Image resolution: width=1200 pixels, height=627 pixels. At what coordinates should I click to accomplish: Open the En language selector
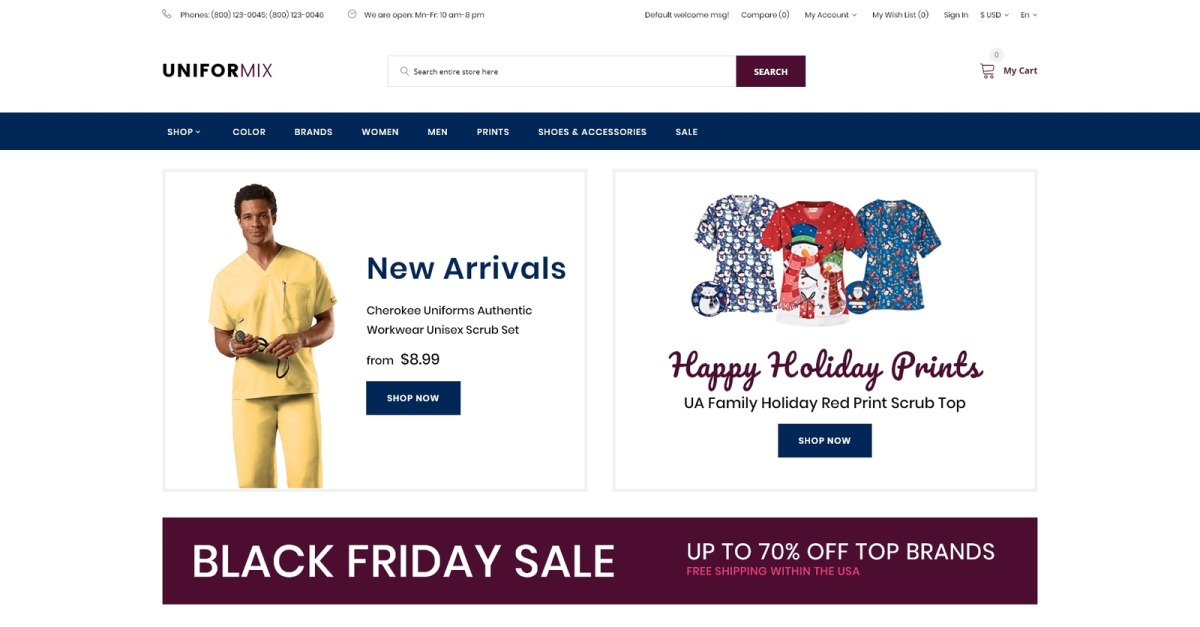coord(1029,15)
